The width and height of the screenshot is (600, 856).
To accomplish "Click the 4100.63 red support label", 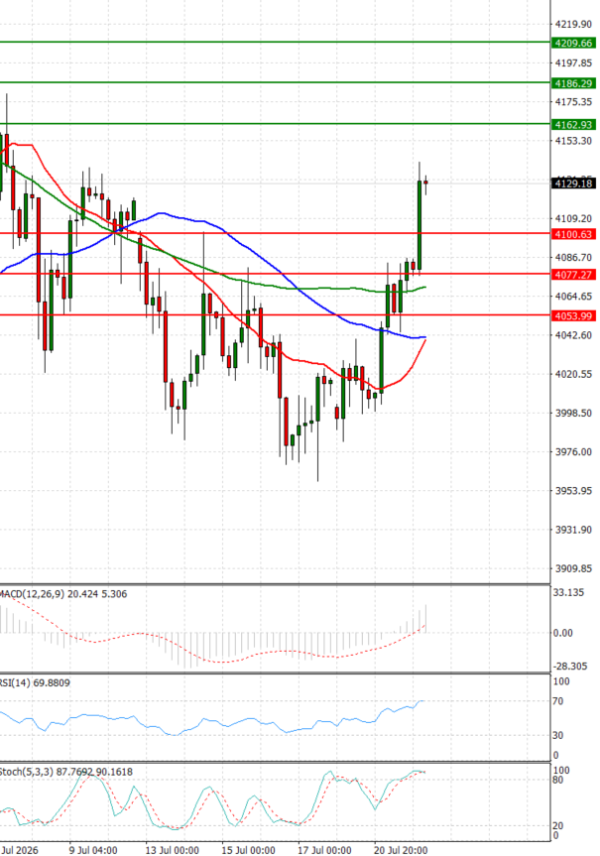I will point(573,234).
